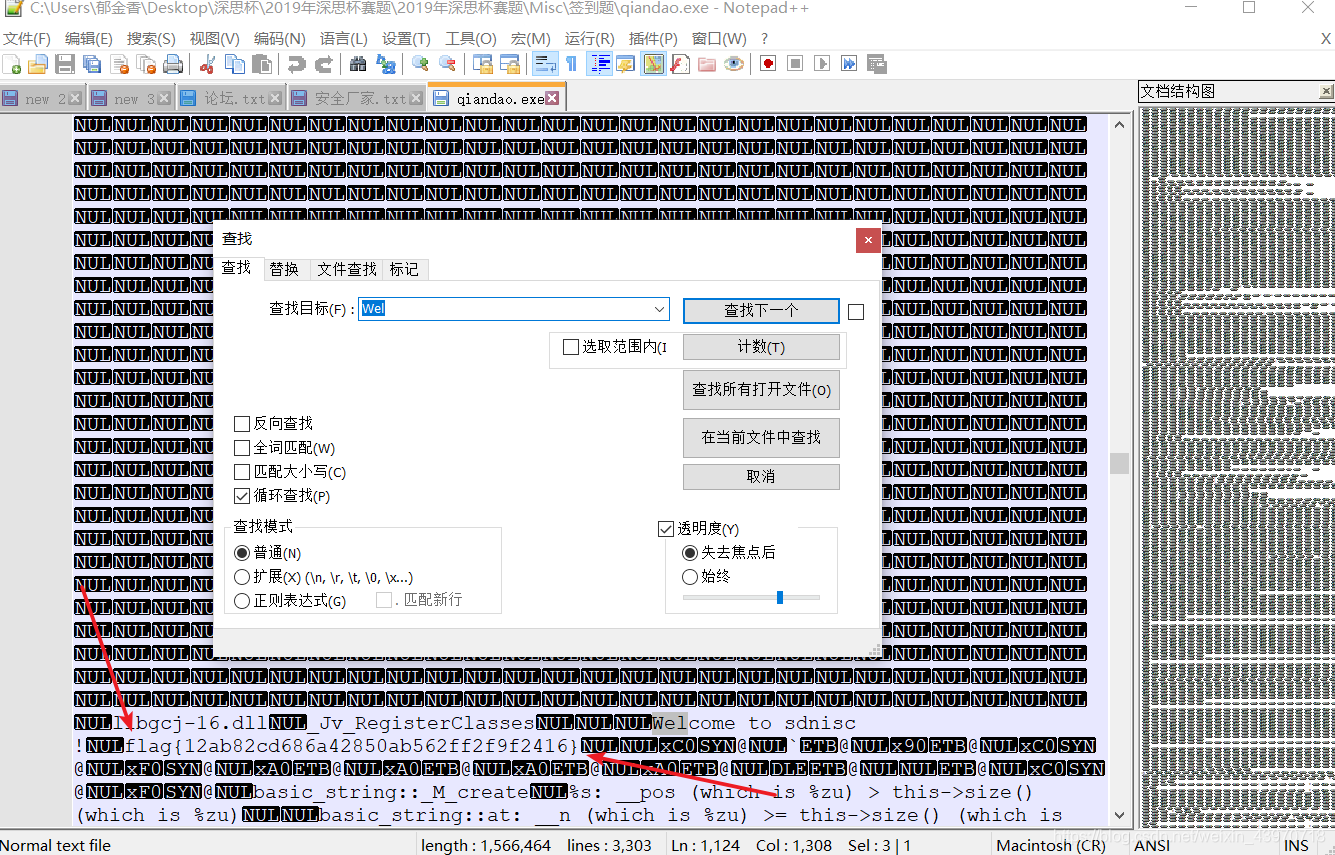Close the 文档结构图 panel
Screen dimensions: 1335x855
point(1326,91)
